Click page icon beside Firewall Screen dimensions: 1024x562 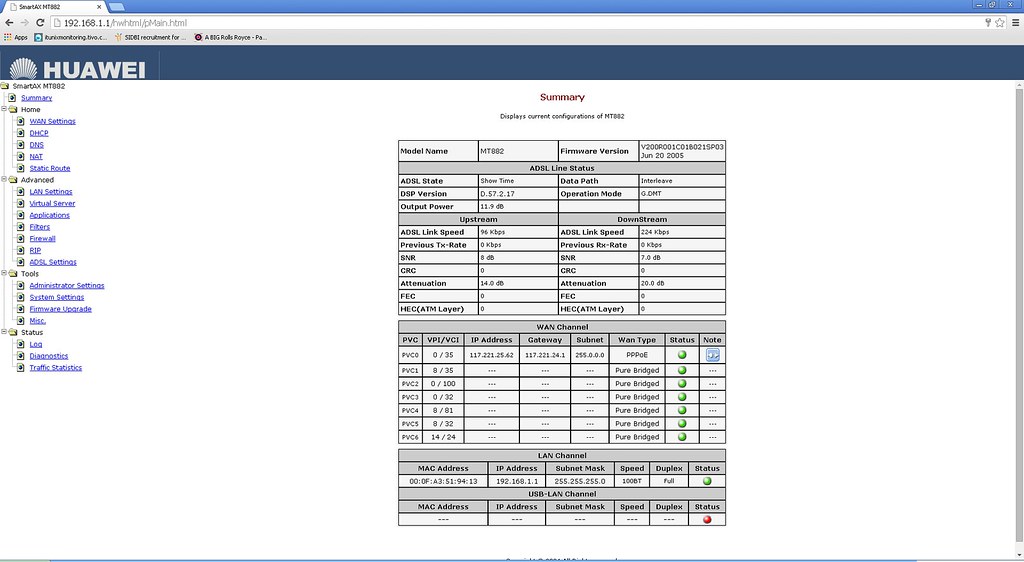21,239
